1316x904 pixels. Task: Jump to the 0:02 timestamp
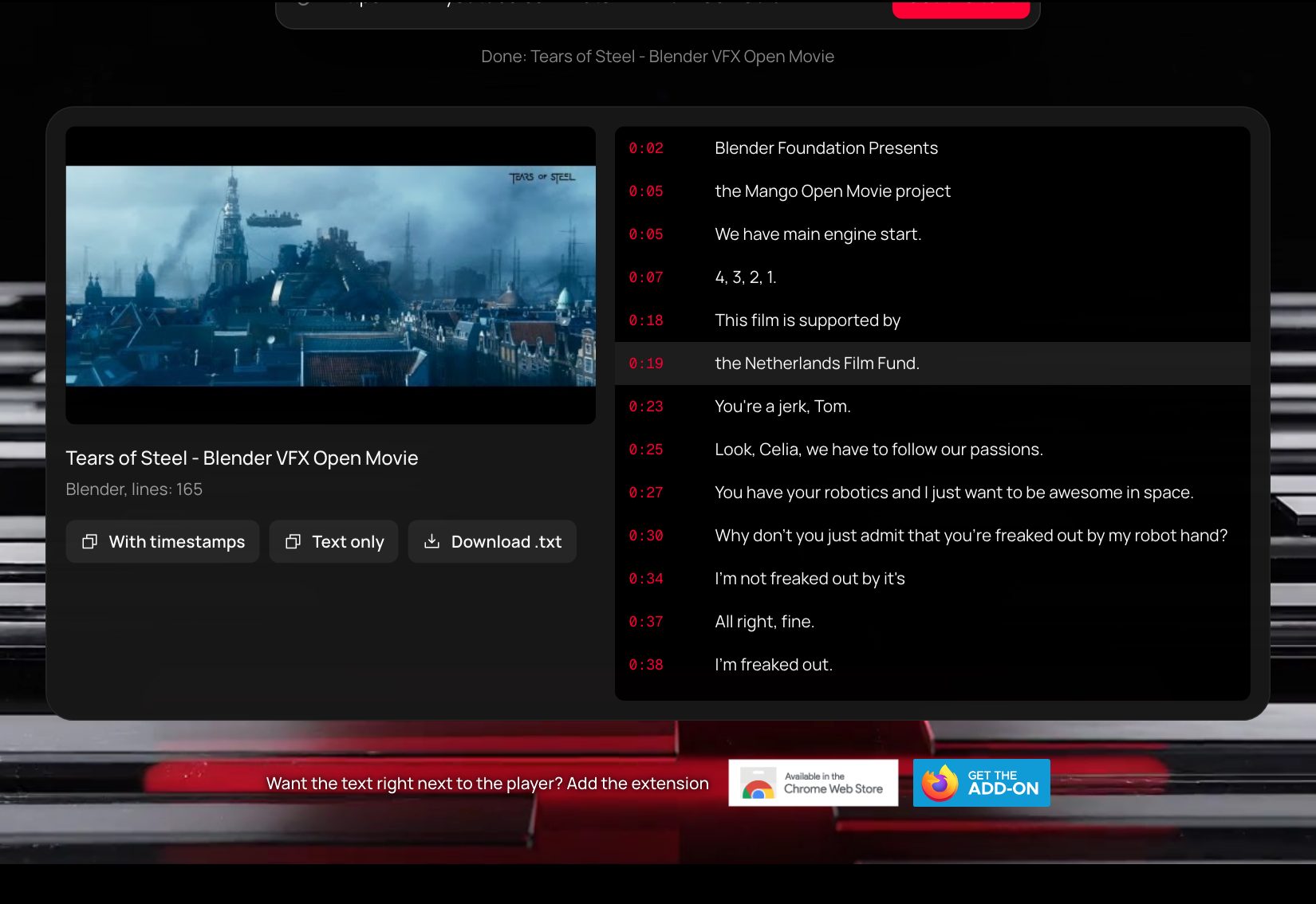pyautogui.click(x=646, y=148)
